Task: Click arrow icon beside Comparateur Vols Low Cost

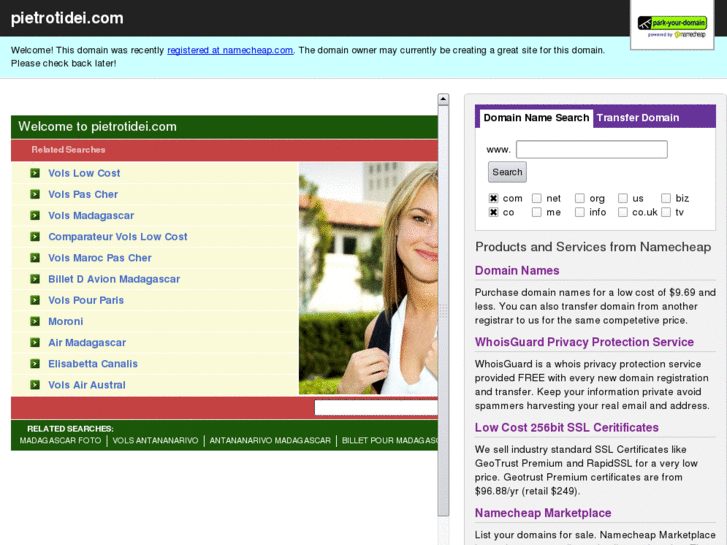Action: coord(35,237)
